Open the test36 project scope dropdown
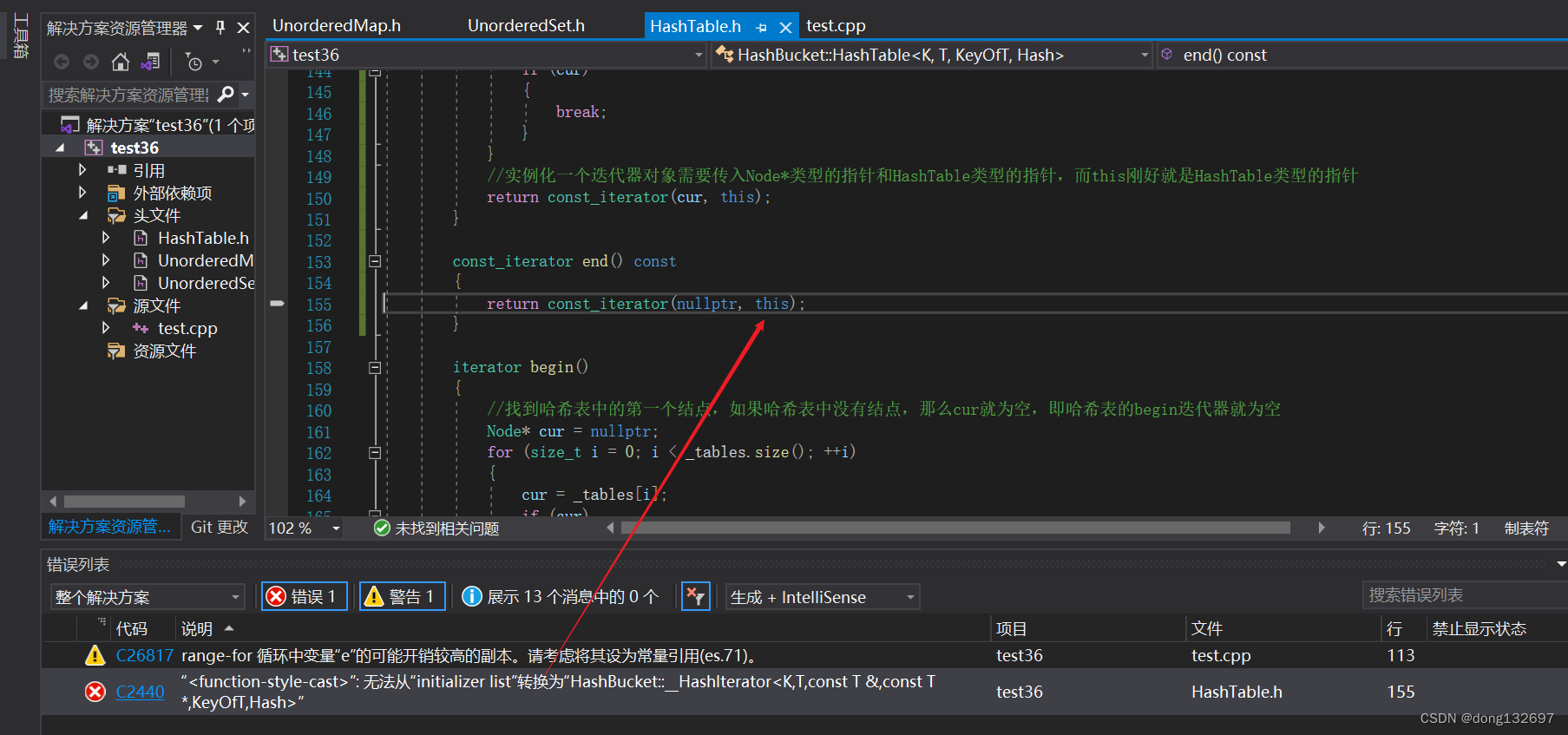 tap(699, 55)
